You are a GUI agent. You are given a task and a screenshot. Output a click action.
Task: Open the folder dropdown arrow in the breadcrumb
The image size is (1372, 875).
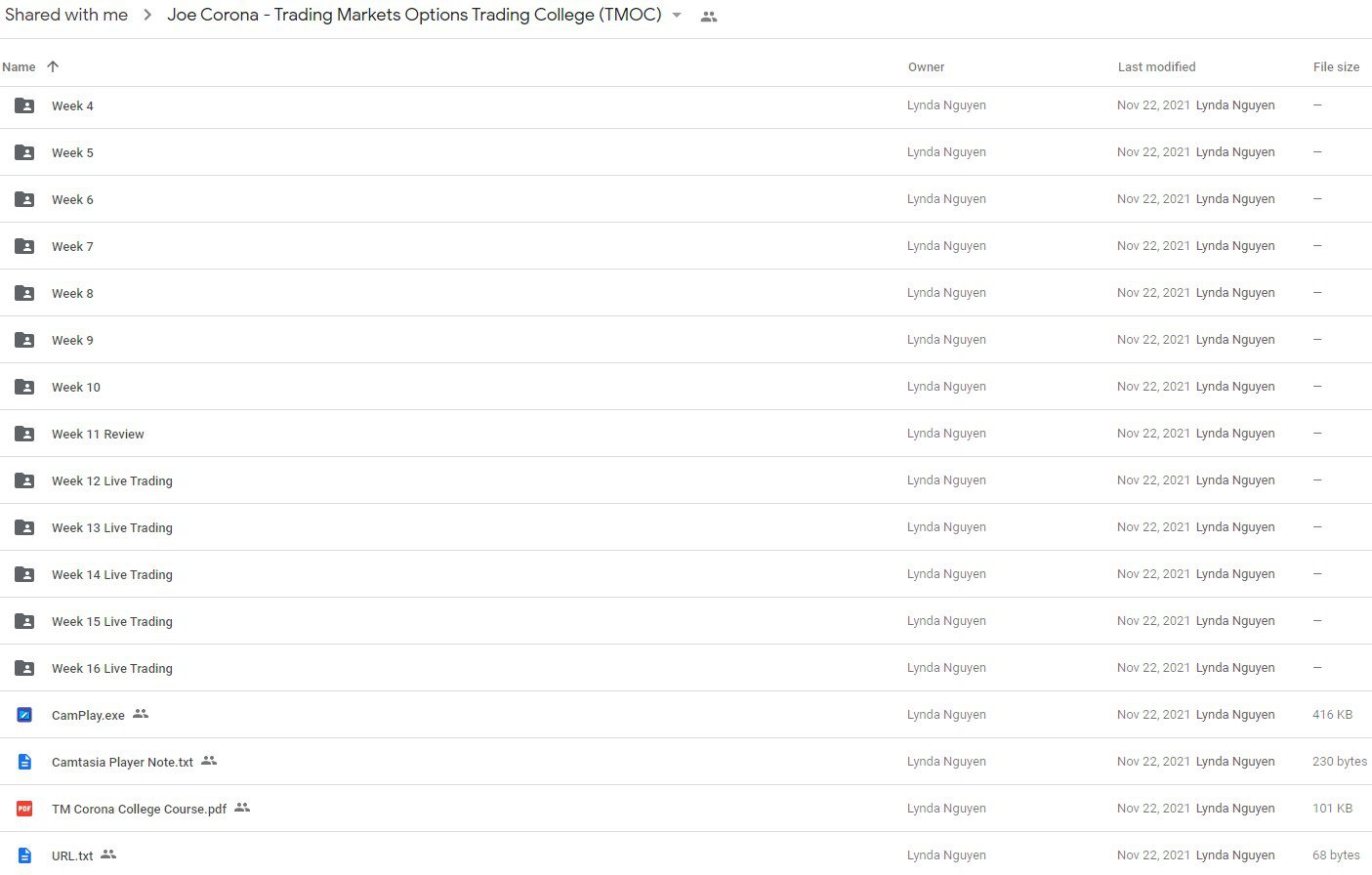pos(677,16)
